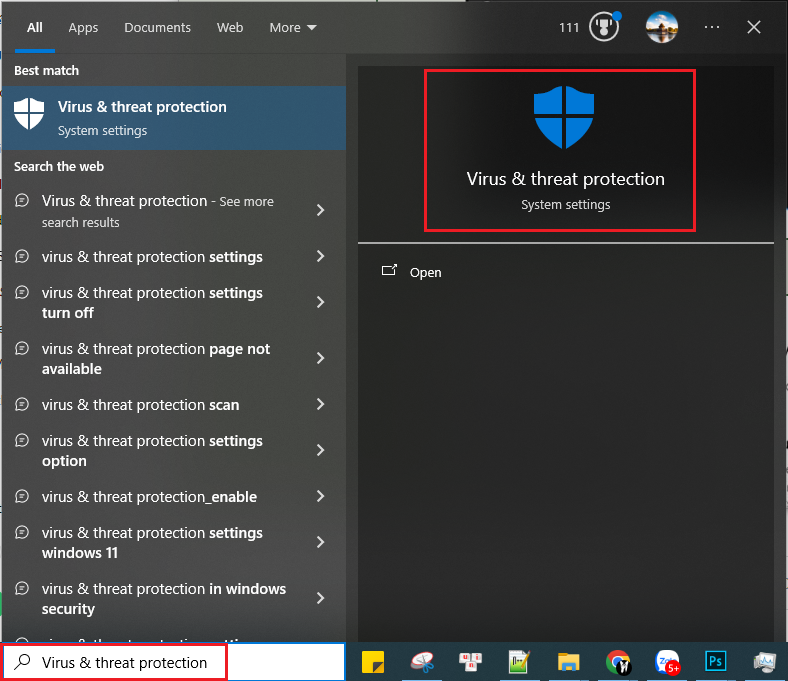The height and width of the screenshot is (681, 788).
Task: Click the blue shield icon in preview pane
Action: coord(564,117)
